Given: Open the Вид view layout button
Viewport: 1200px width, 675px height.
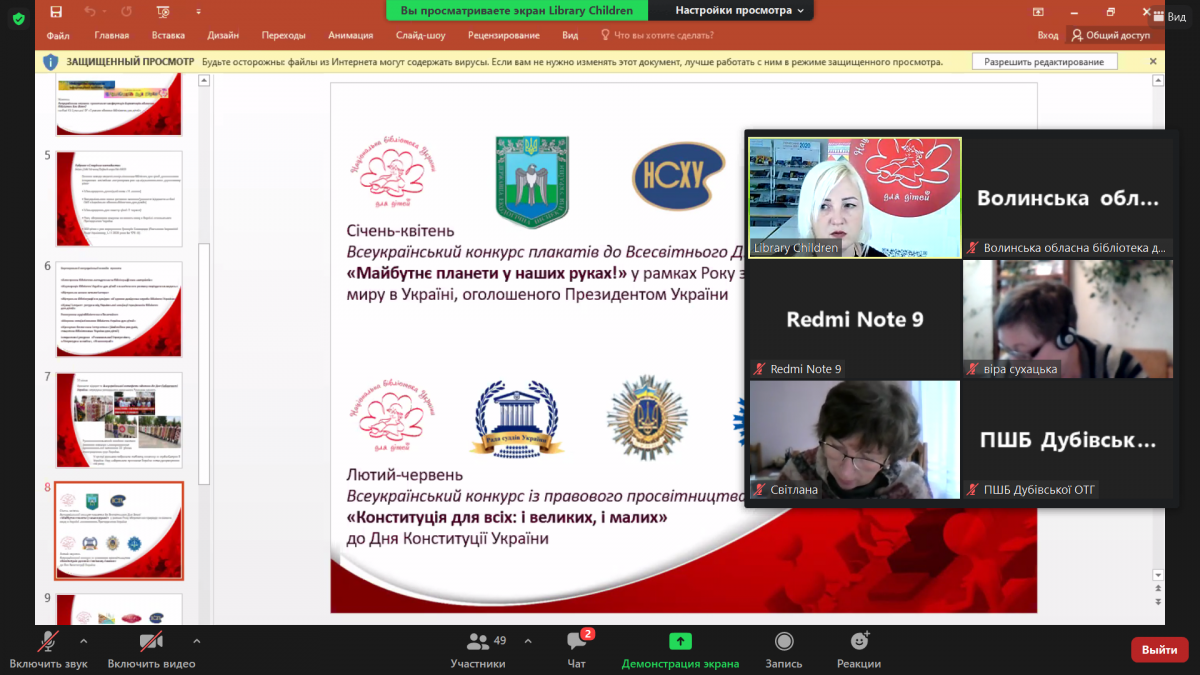Looking at the screenshot, I should pos(1168,18).
